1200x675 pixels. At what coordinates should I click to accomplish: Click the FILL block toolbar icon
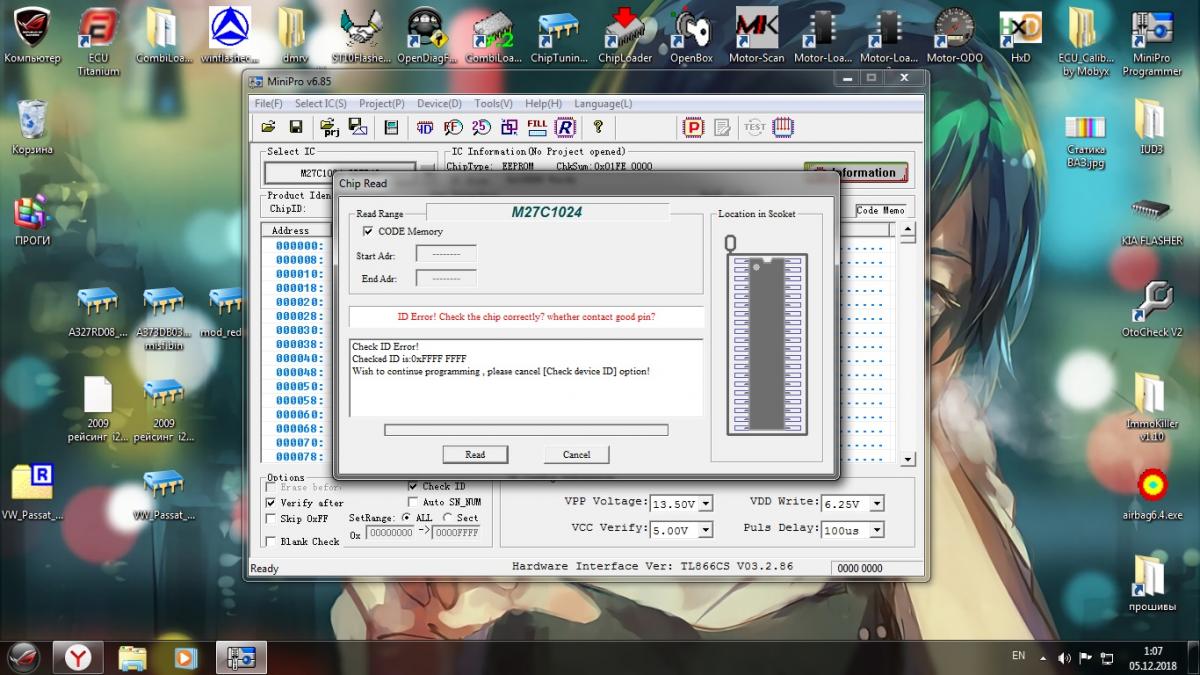click(x=537, y=127)
